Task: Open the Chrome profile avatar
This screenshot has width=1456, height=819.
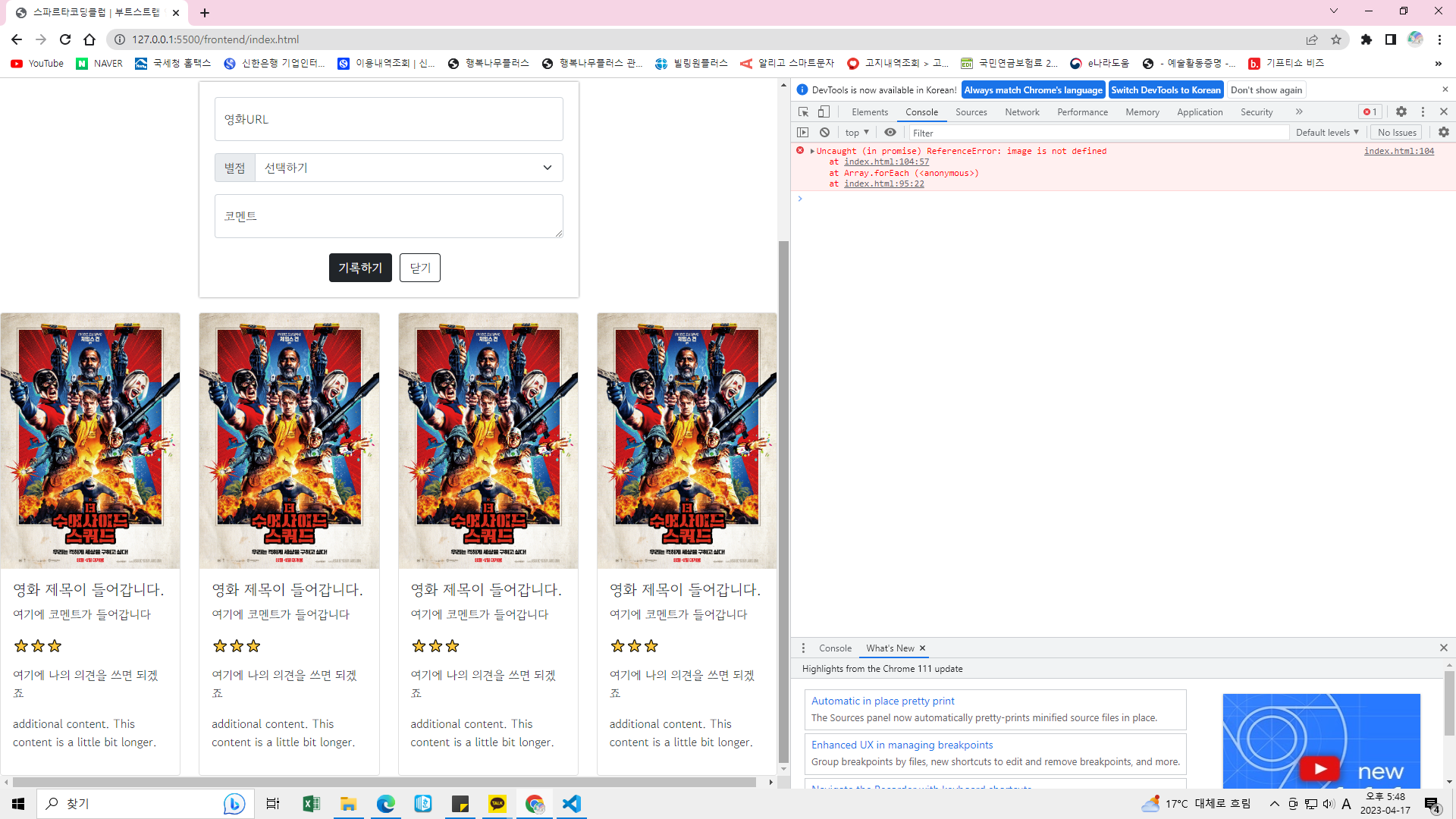Action: pyautogui.click(x=1415, y=39)
